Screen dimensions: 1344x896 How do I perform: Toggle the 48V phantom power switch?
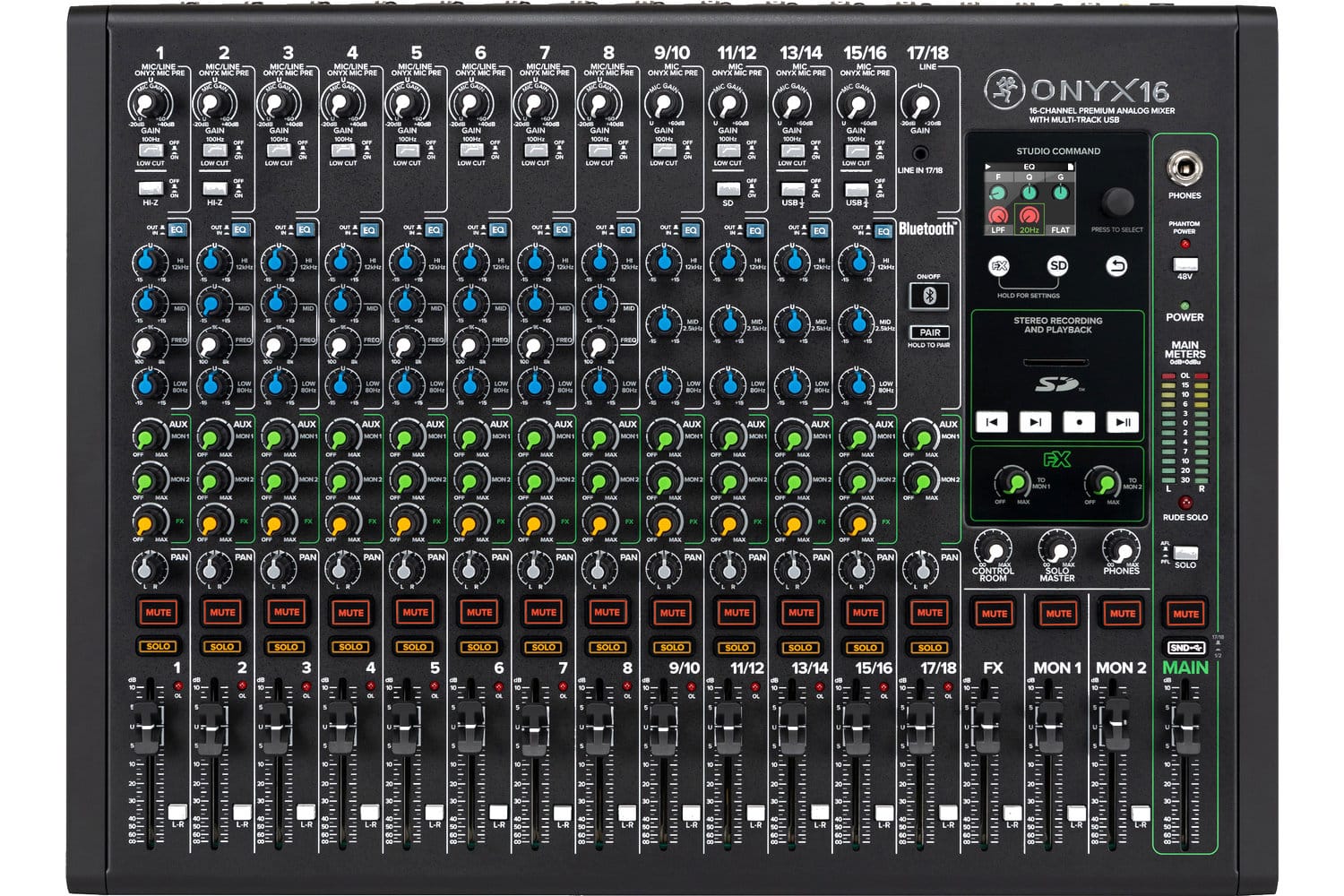tap(1185, 264)
